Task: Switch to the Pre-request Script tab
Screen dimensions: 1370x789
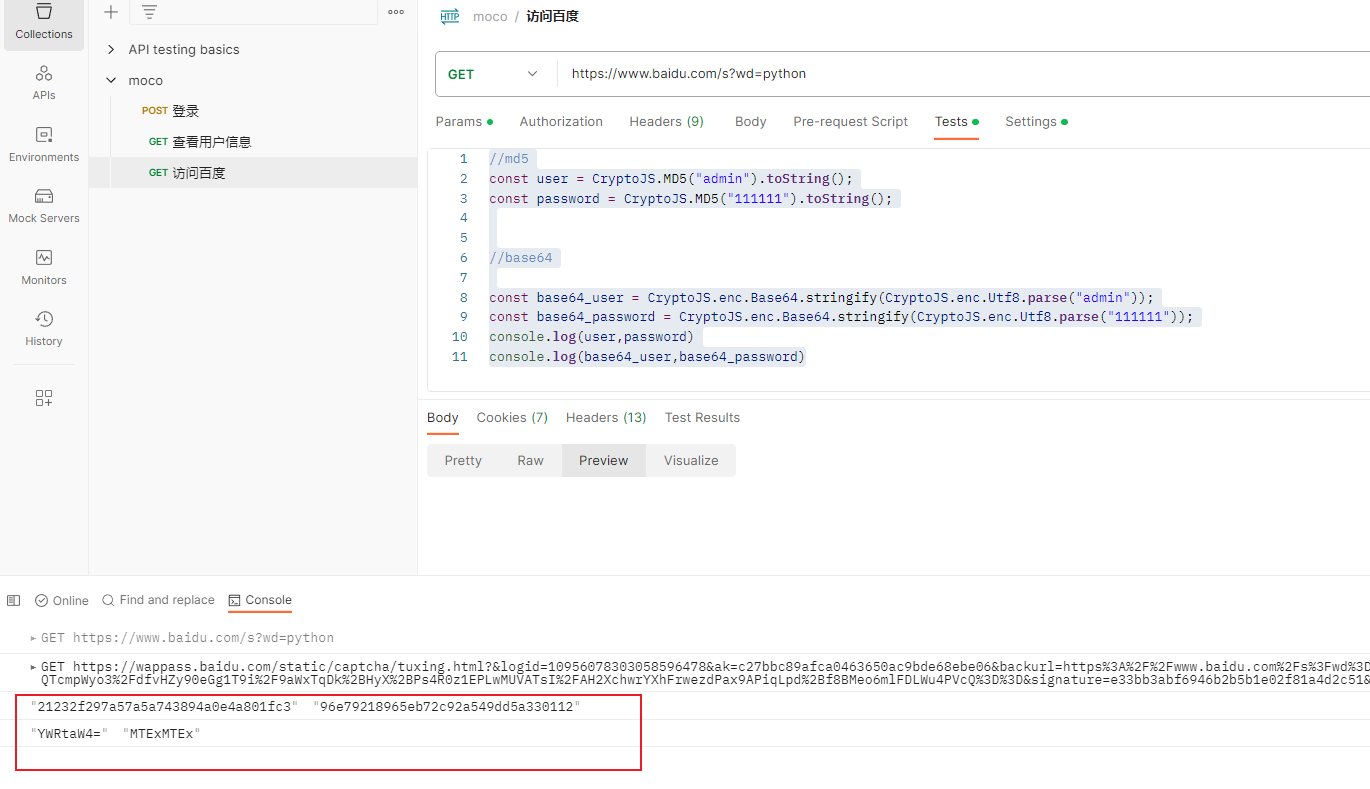Action: (x=850, y=121)
